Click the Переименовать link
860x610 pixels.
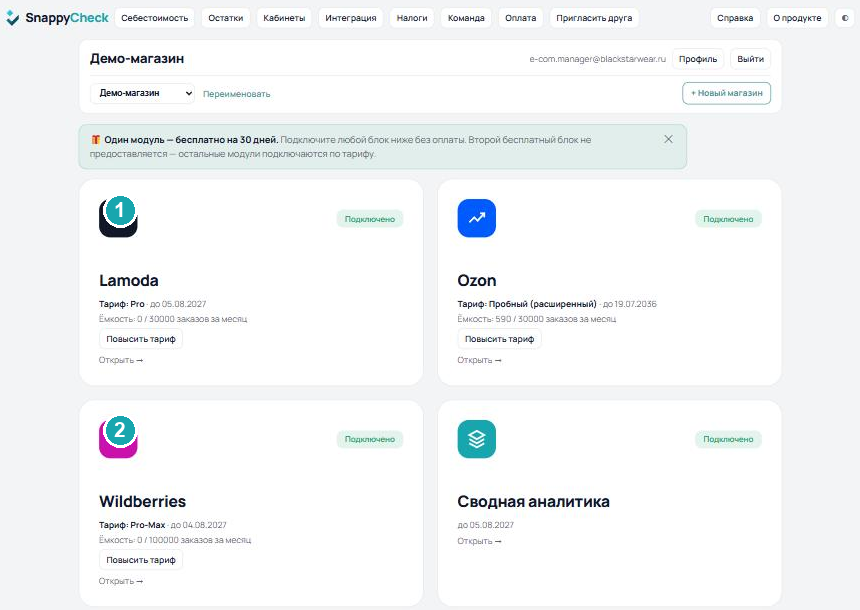236,94
